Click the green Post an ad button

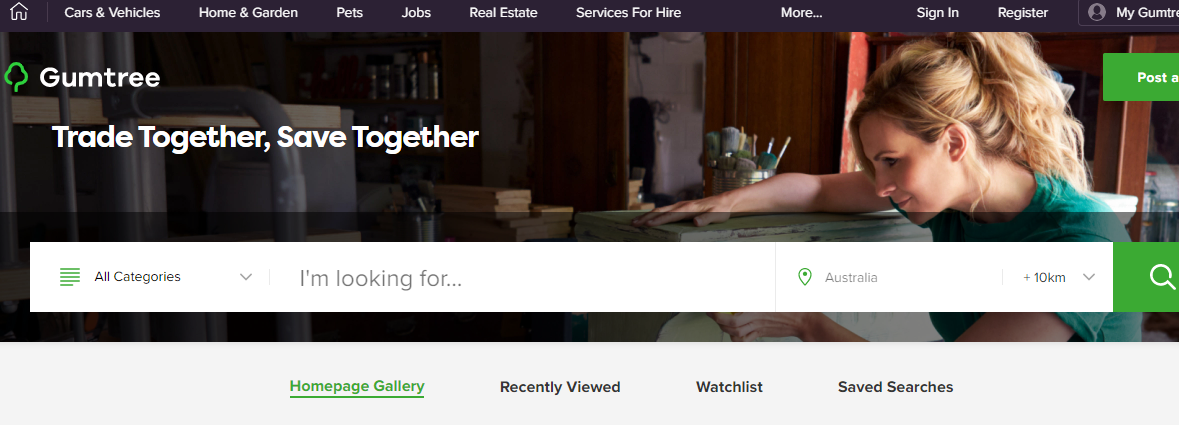(x=1141, y=77)
